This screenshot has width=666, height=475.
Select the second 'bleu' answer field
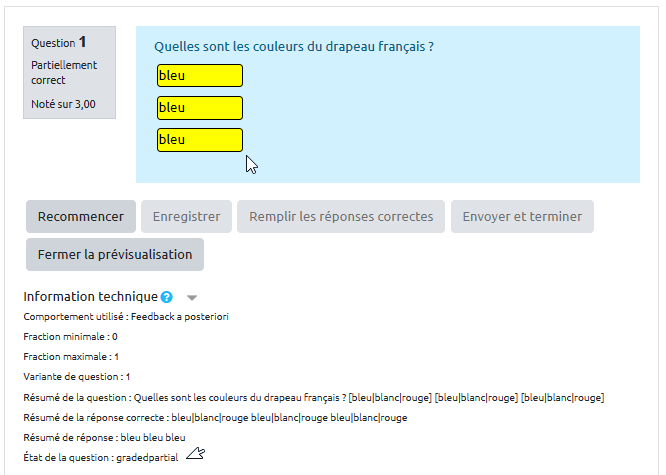click(x=199, y=108)
